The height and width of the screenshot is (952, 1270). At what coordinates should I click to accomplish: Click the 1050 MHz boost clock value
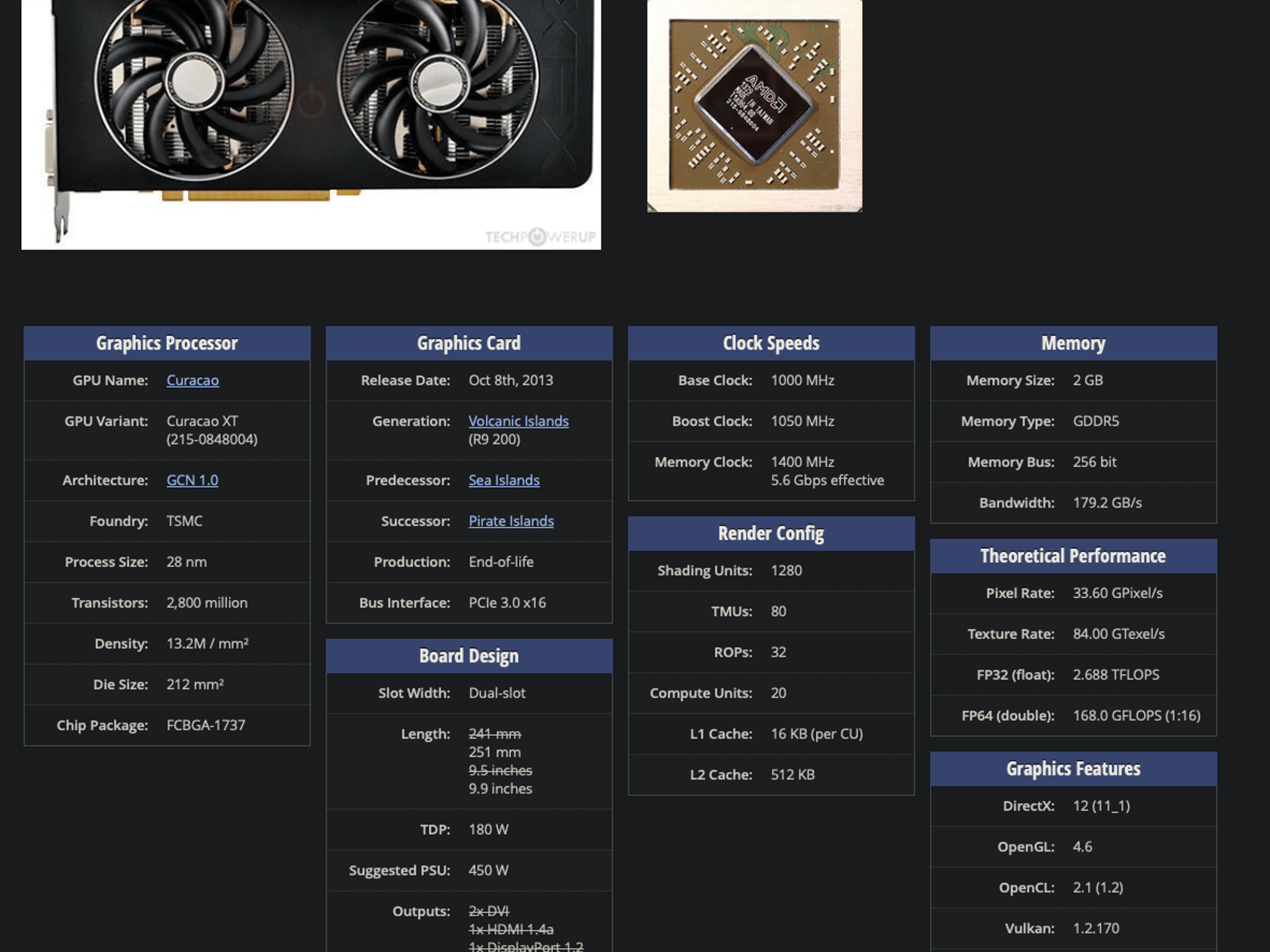point(802,421)
